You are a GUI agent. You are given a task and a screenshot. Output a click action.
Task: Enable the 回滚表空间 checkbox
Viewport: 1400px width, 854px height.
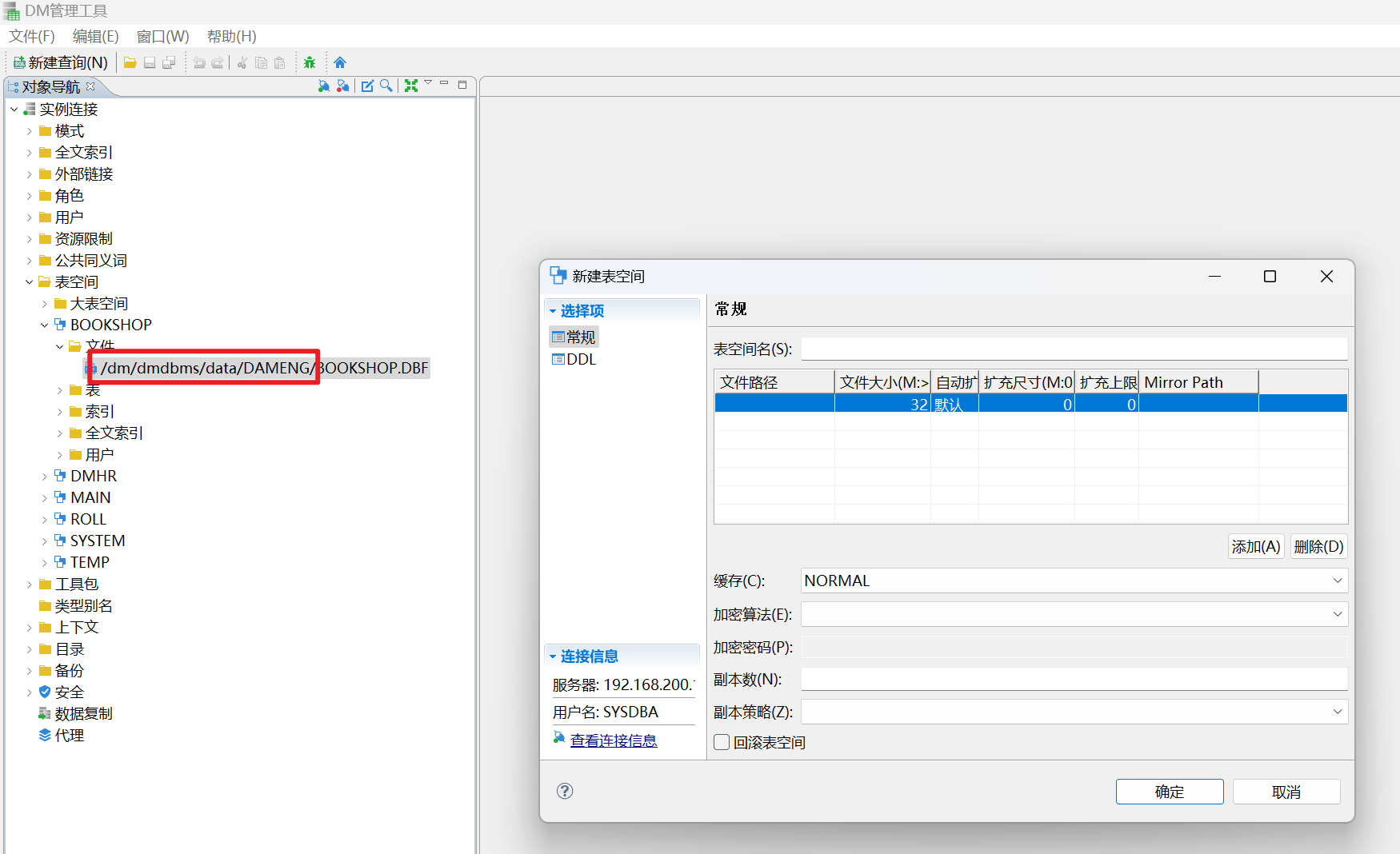point(721,742)
